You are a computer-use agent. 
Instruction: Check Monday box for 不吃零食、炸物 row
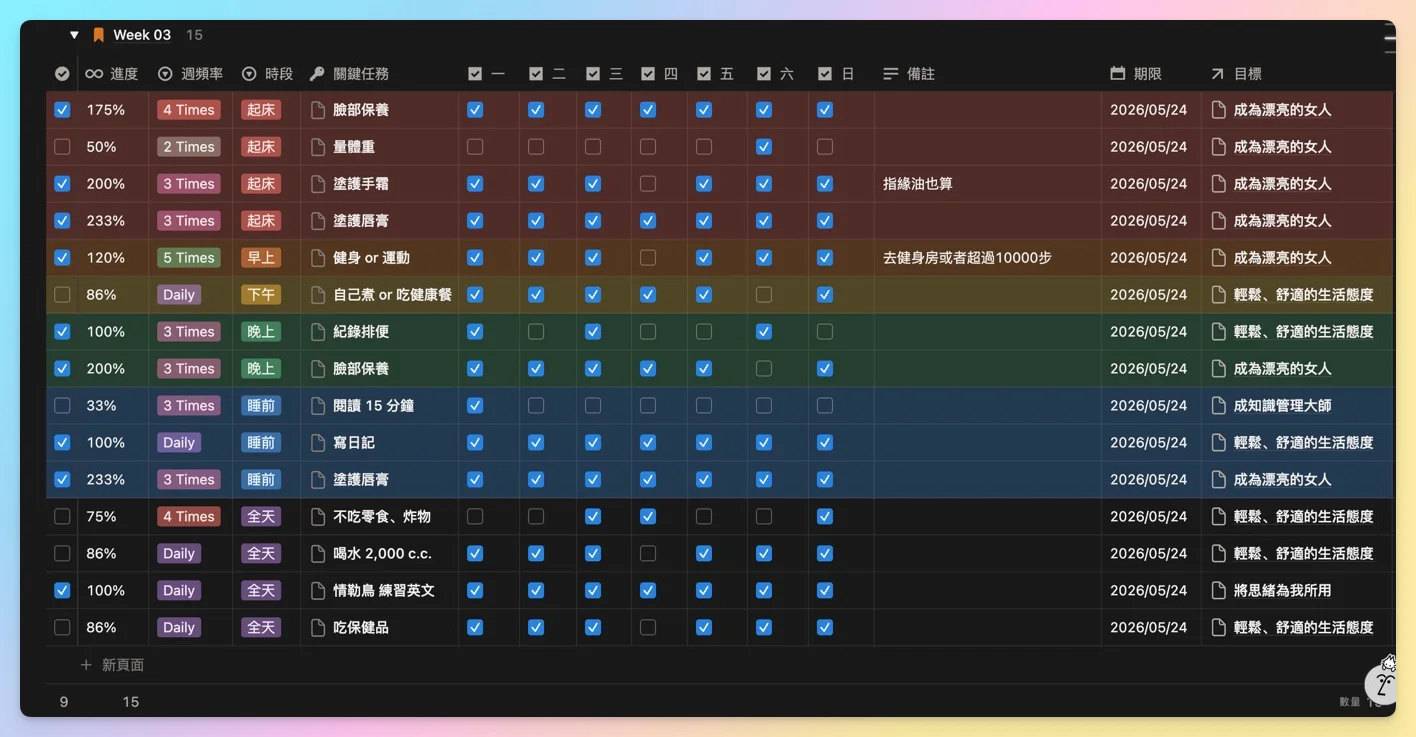point(475,517)
